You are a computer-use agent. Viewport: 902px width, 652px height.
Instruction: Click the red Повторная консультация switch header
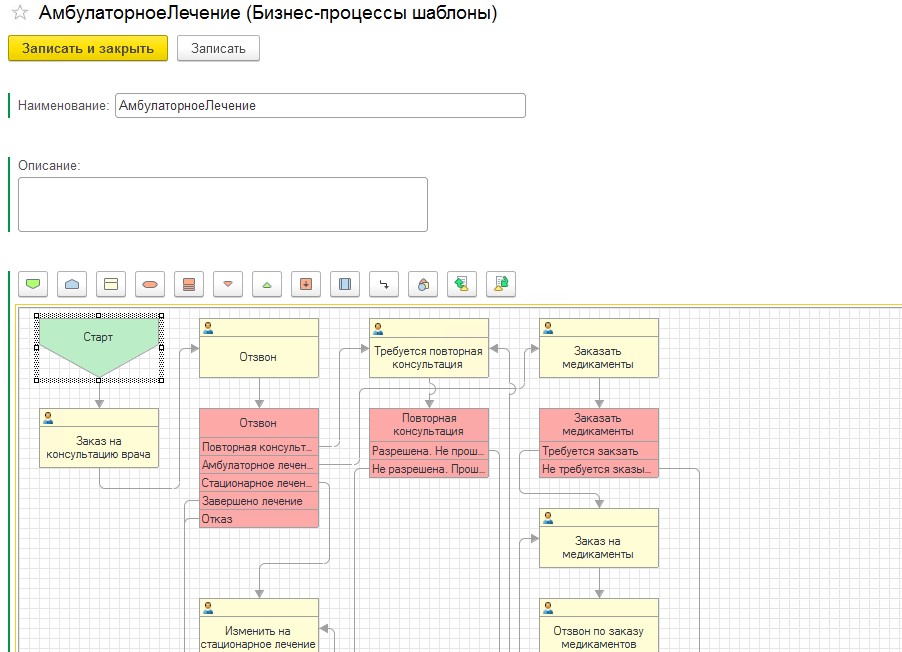coord(429,425)
